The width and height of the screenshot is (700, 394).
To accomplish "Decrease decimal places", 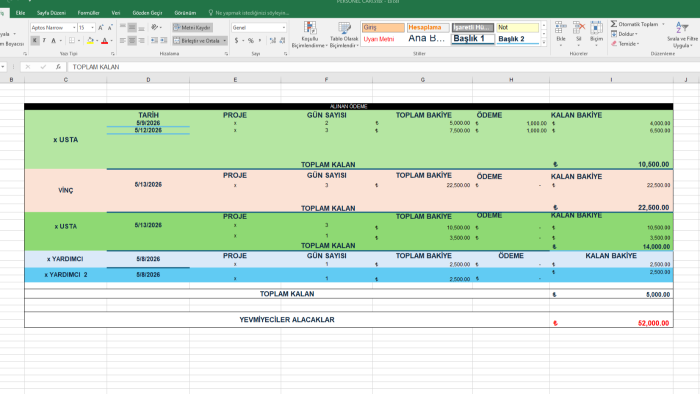I will click(282, 41).
